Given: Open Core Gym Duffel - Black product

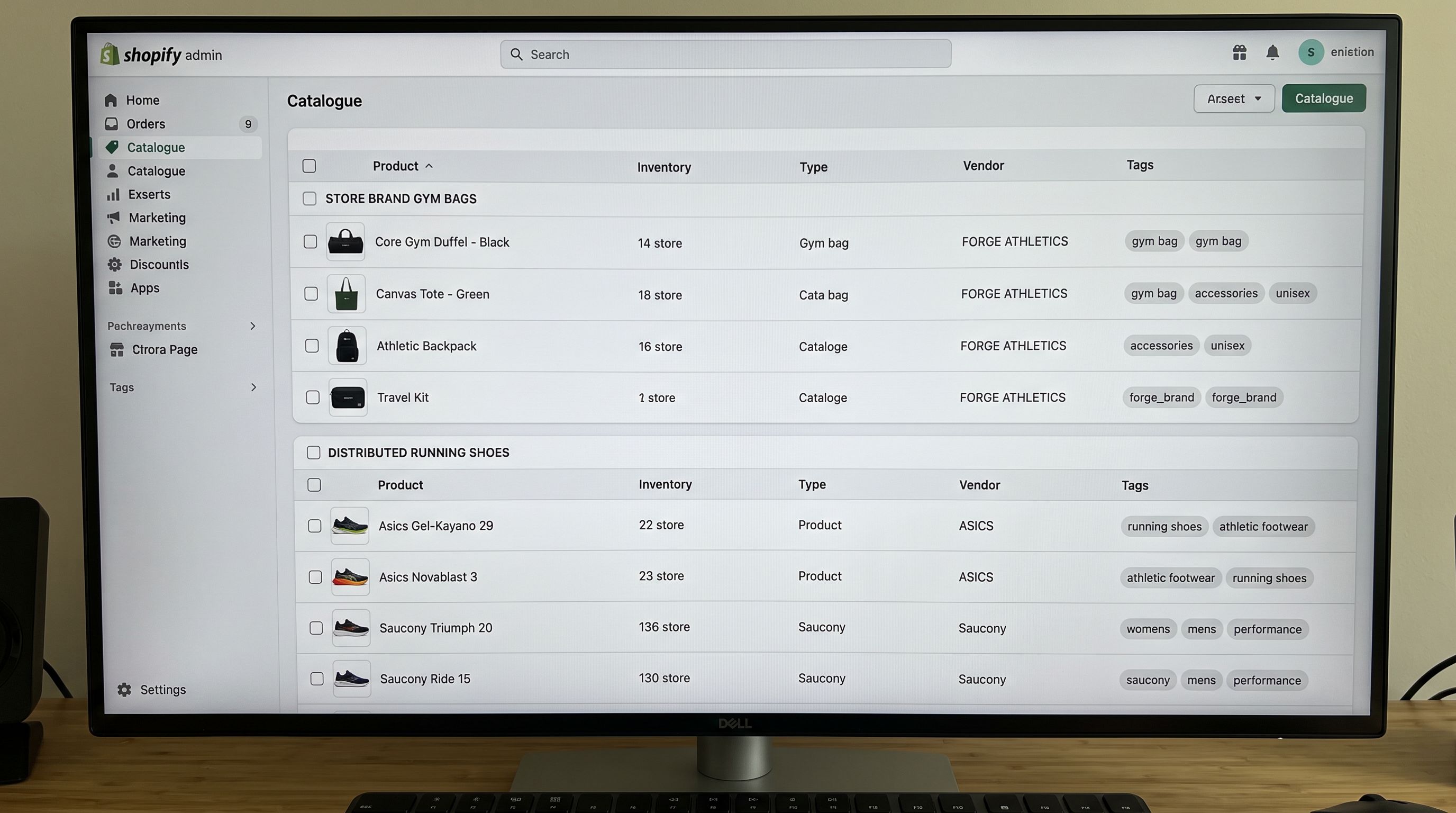Looking at the screenshot, I should click(x=442, y=242).
